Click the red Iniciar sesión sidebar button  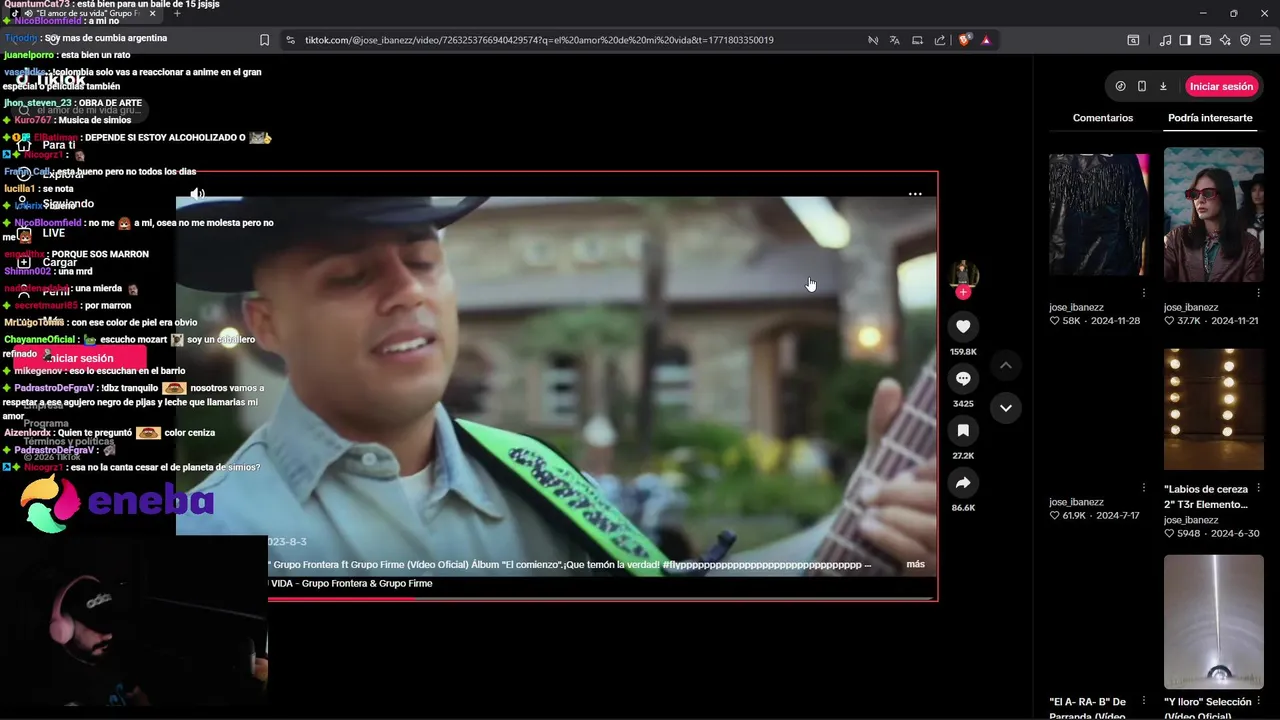pos(80,358)
